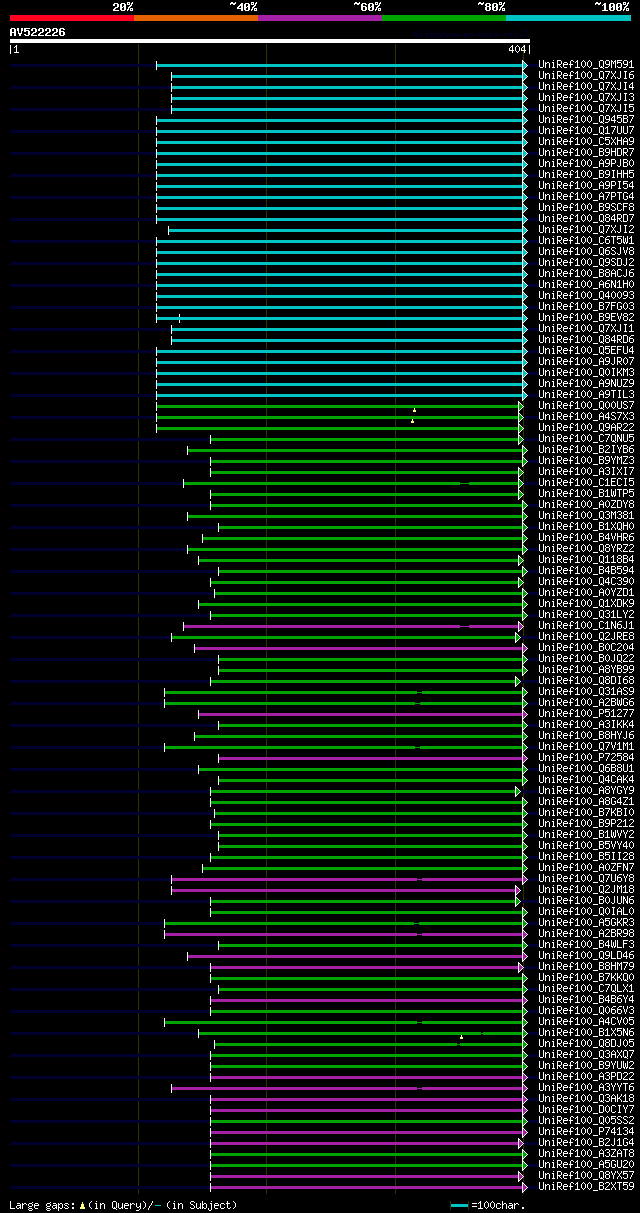Select the UniRef100_D0CIY7 label
Viewport: 640px width, 1213px height.
point(586,1110)
